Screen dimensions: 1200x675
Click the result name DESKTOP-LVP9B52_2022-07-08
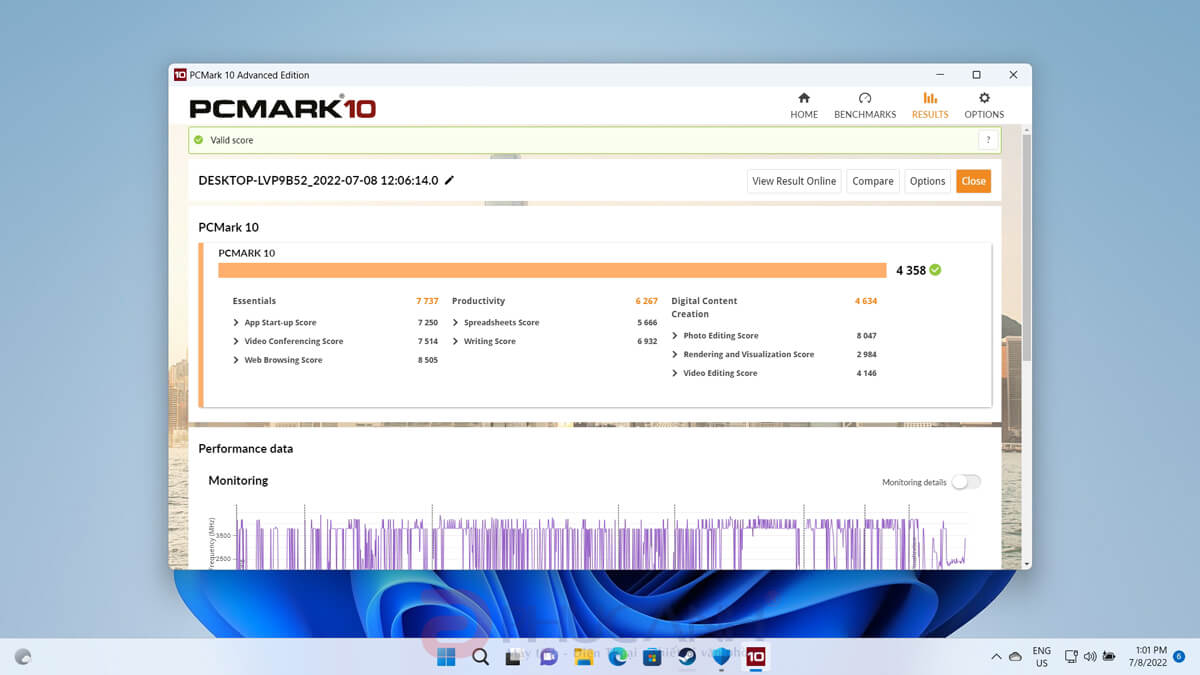tap(318, 181)
